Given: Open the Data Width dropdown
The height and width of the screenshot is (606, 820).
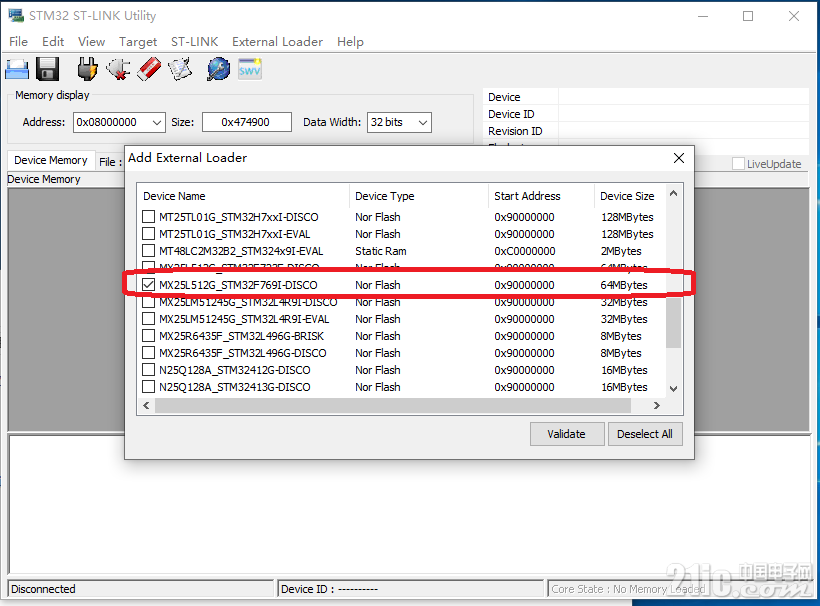Looking at the screenshot, I should point(423,122).
